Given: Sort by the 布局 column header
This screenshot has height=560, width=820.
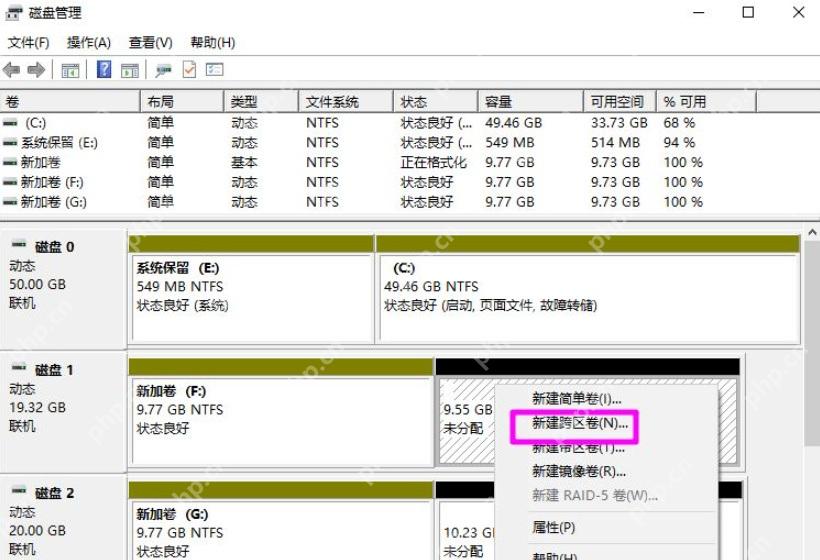Looking at the screenshot, I should coord(182,101).
